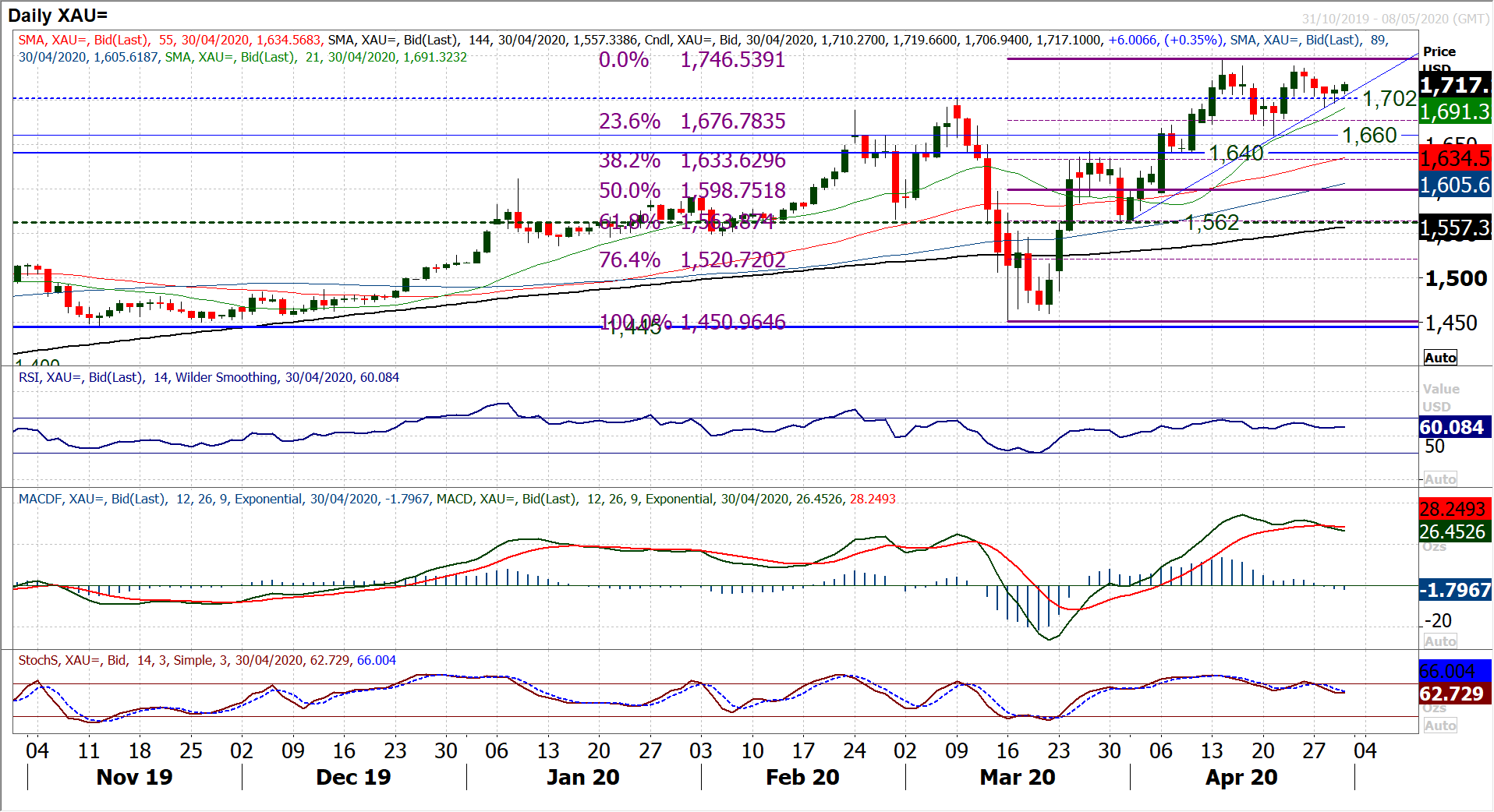Click the Jan 20 month label on time axis
Viewport: 1494px width, 812px height.
click(582, 777)
